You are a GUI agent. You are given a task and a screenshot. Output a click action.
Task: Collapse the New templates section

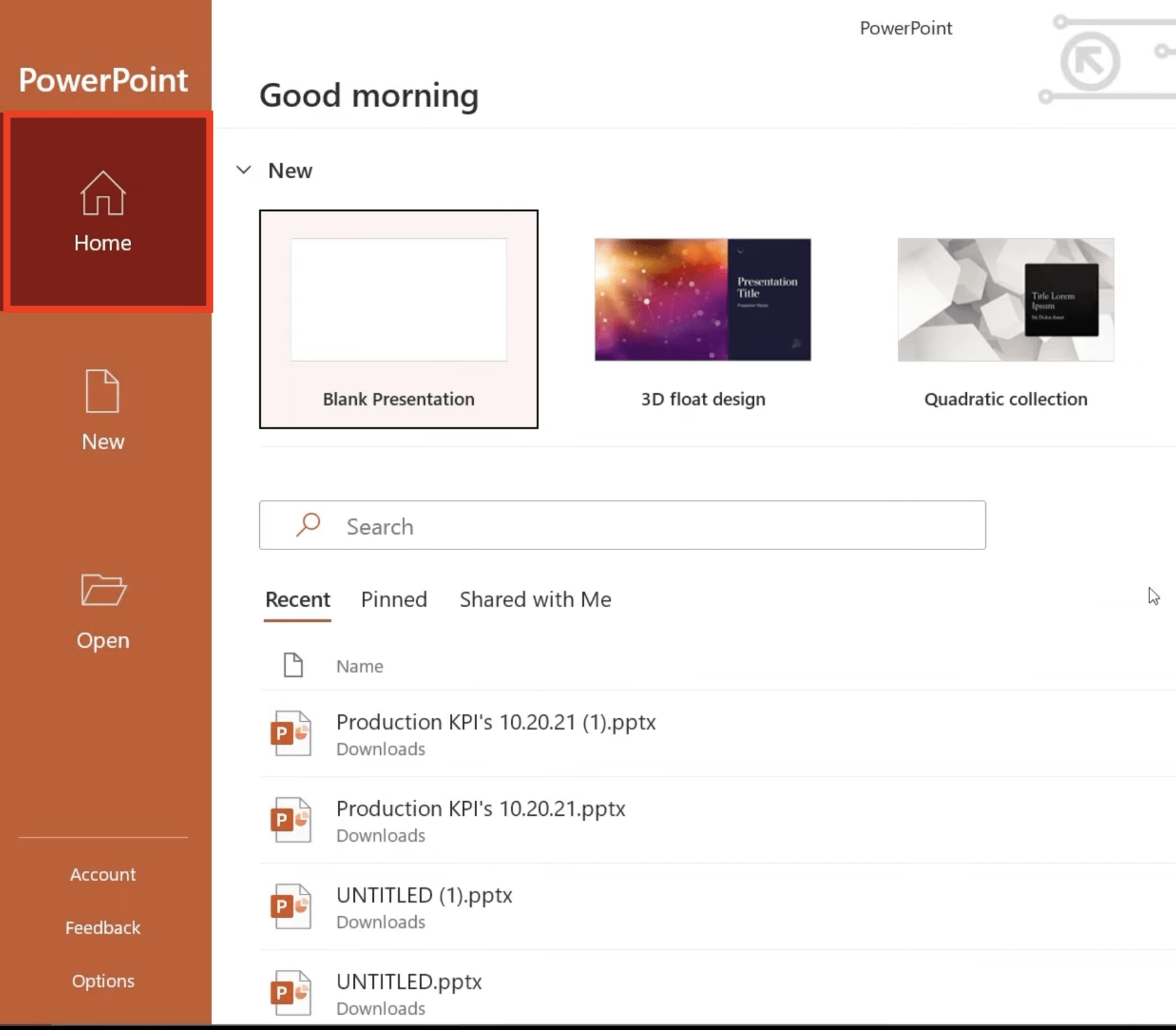tap(244, 170)
